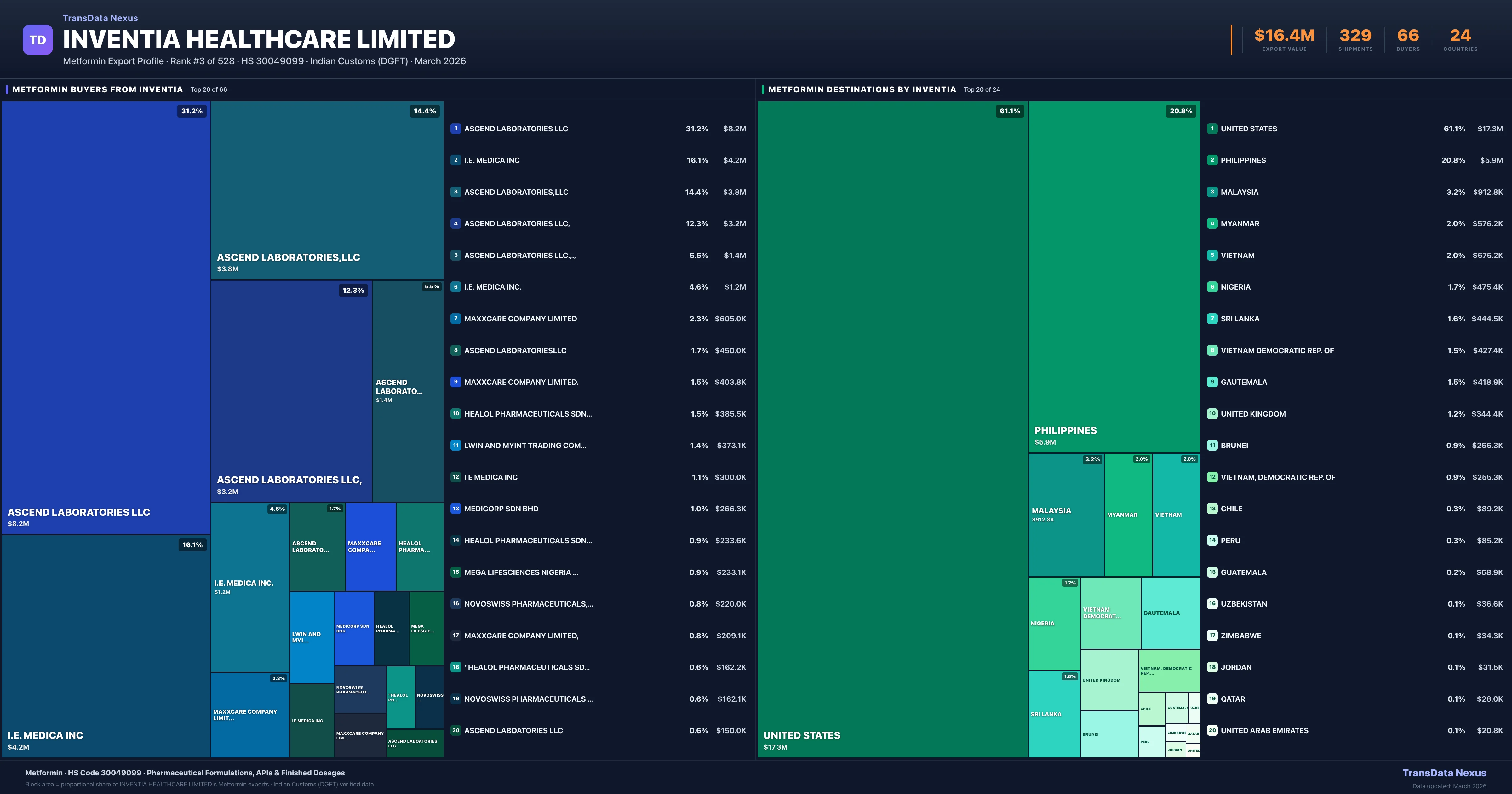Click rank 3 badge next to MALAYSIA
Viewport: 1512px width, 794px height.
pyautogui.click(x=1212, y=192)
